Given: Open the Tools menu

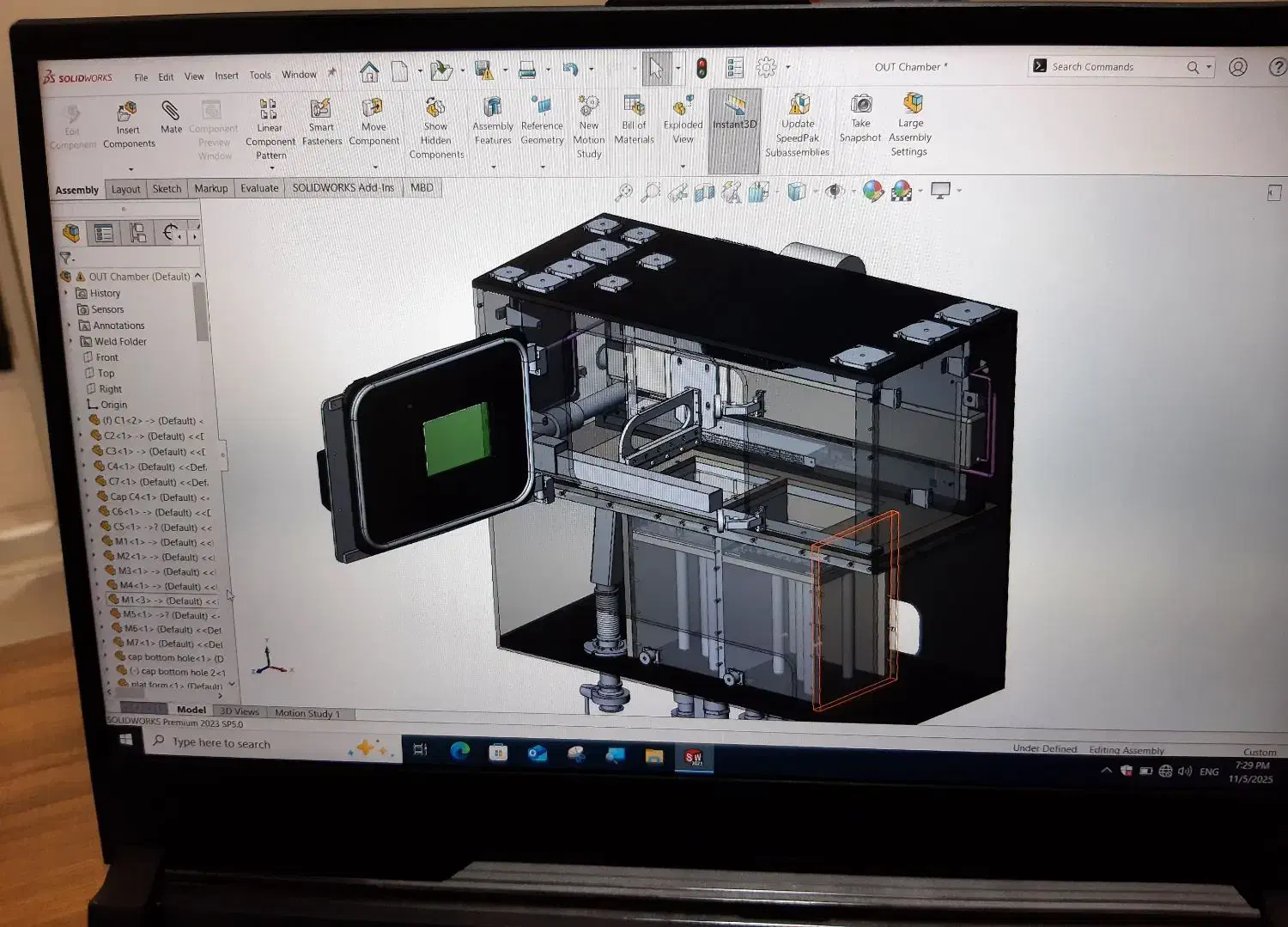Looking at the screenshot, I should click(260, 76).
